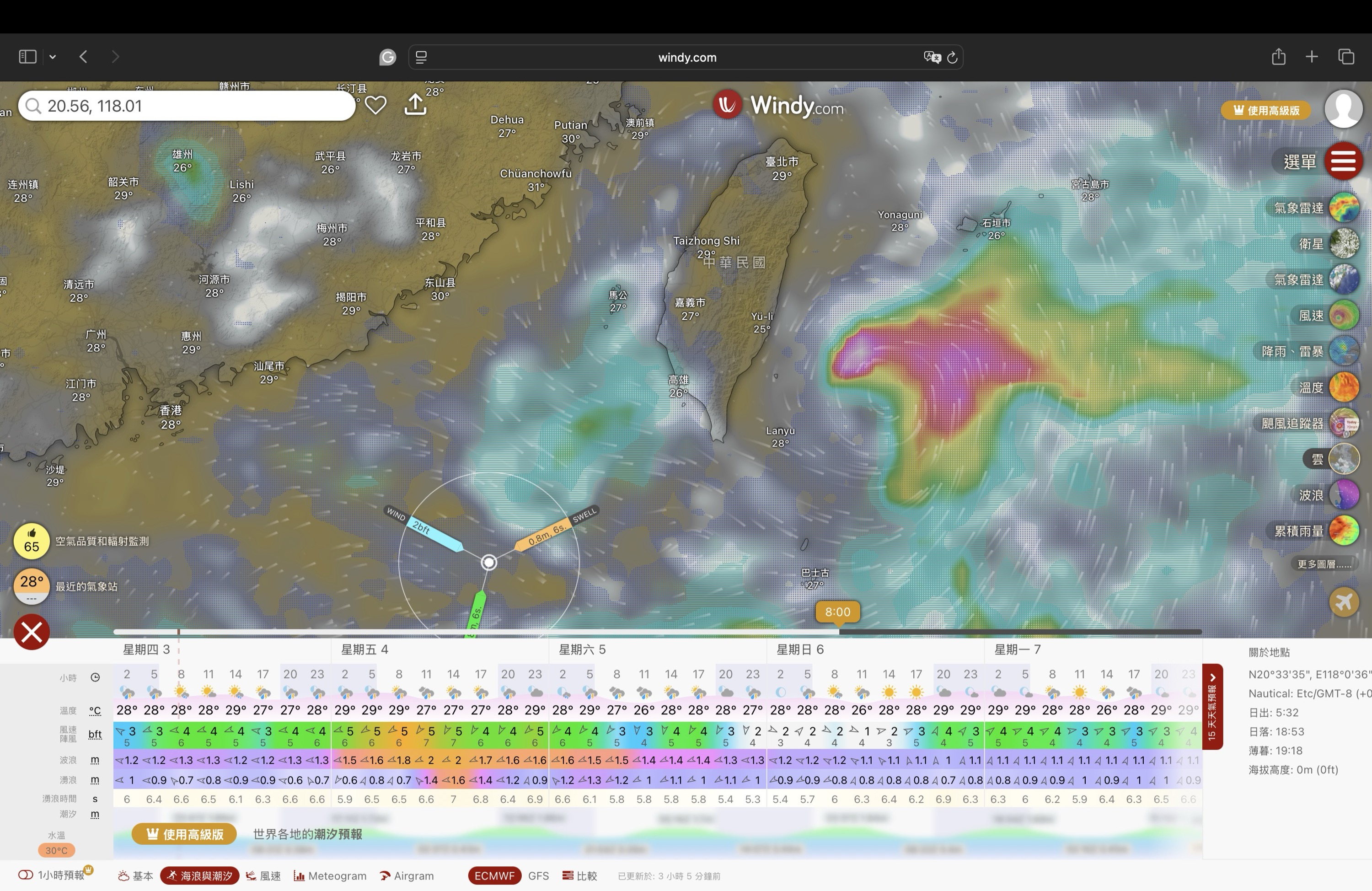Open the red 選單 menu button

[1343, 161]
